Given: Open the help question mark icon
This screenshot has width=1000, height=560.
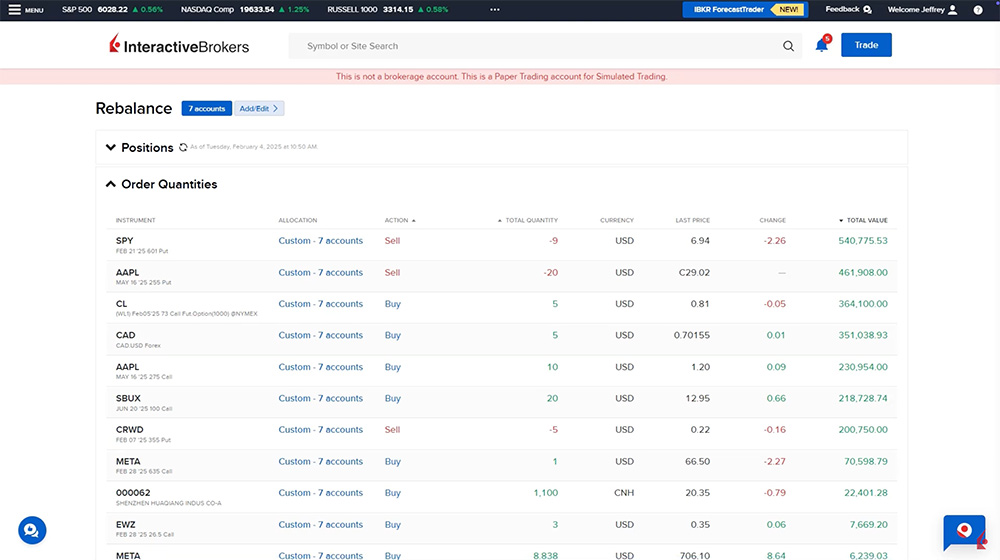Looking at the screenshot, I should (x=977, y=10).
